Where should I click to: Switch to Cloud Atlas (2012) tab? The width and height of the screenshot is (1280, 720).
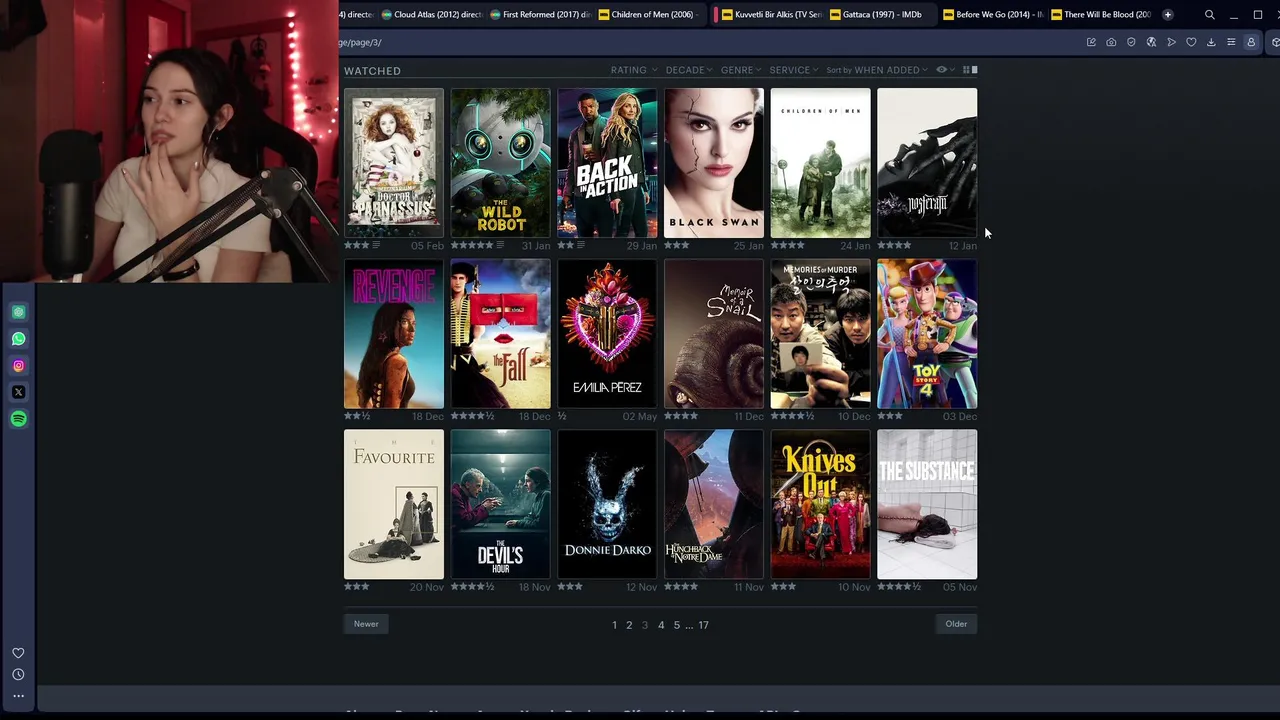[432, 15]
